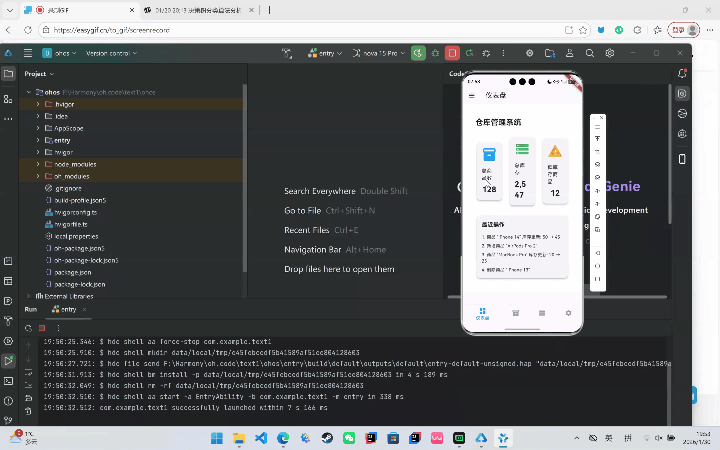720x450 pixels.
Task: Toggle scroll-to-end in Run console
Action: tap(28, 385)
